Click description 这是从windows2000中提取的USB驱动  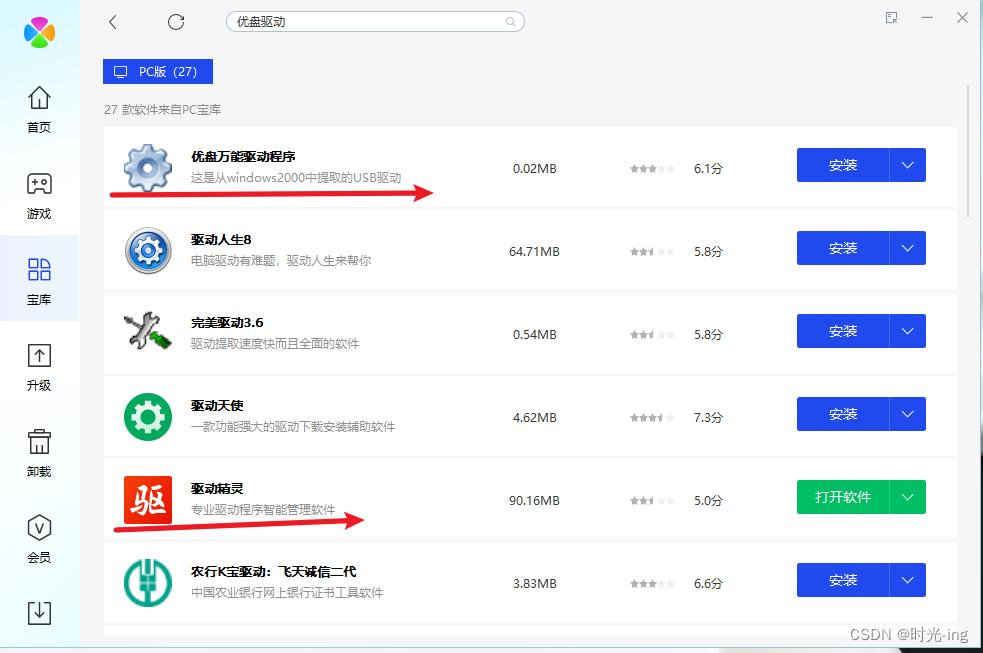click(296, 177)
